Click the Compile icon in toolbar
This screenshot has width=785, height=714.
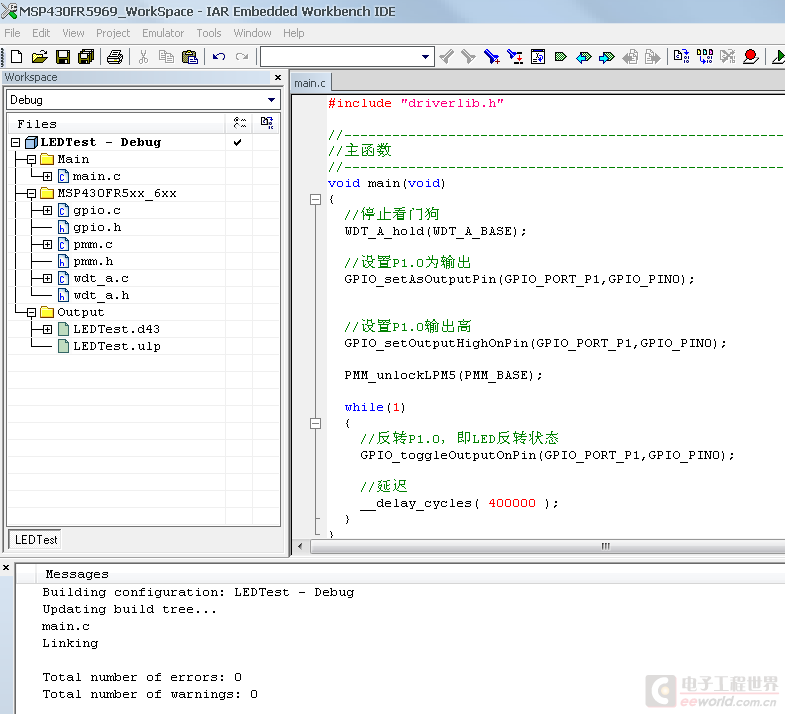pos(682,57)
